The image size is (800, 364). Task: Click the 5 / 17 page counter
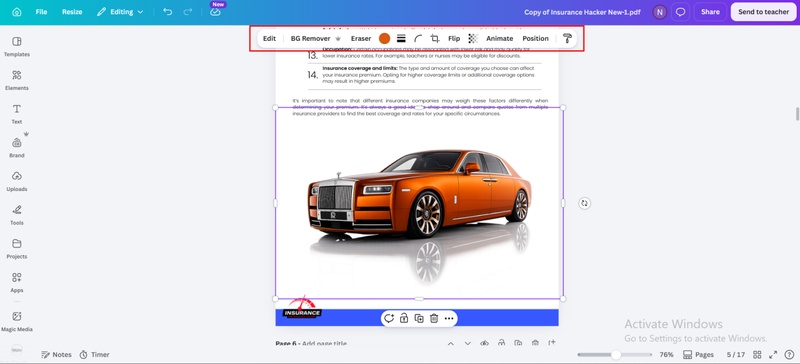click(736, 354)
